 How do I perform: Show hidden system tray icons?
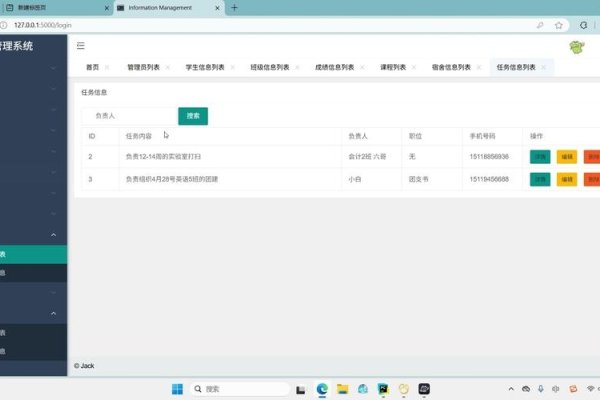point(511,389)
